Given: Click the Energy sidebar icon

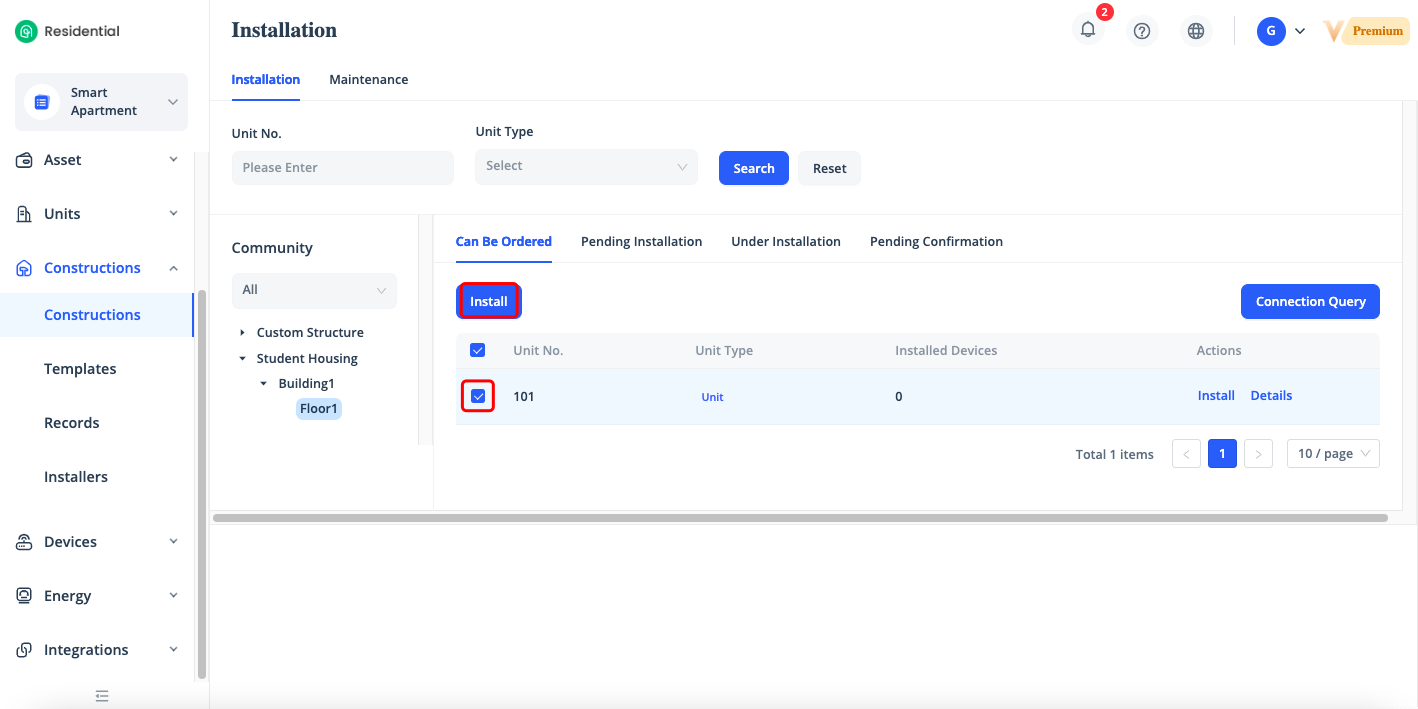Looking at the screenshot, I should [x=25, y=596].
